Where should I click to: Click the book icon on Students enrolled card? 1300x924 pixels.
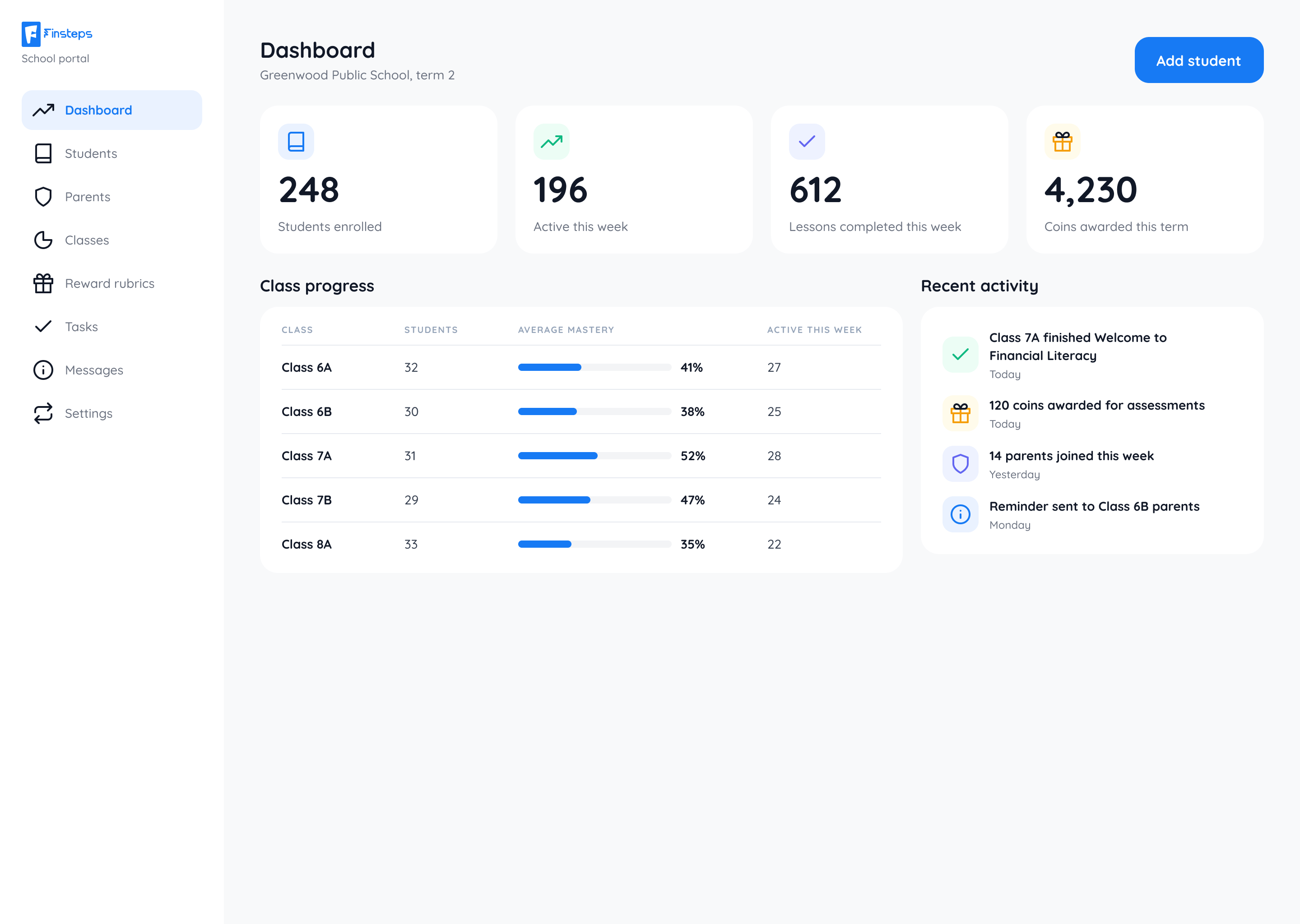[296, 142]
